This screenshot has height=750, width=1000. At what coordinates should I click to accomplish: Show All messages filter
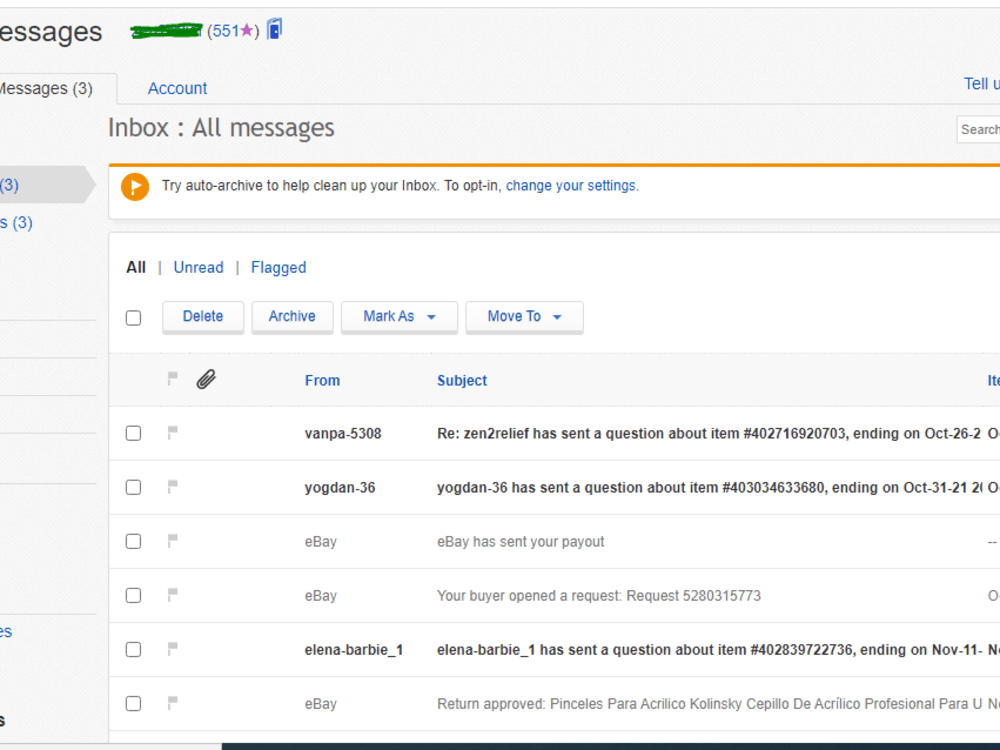point(136,267)
